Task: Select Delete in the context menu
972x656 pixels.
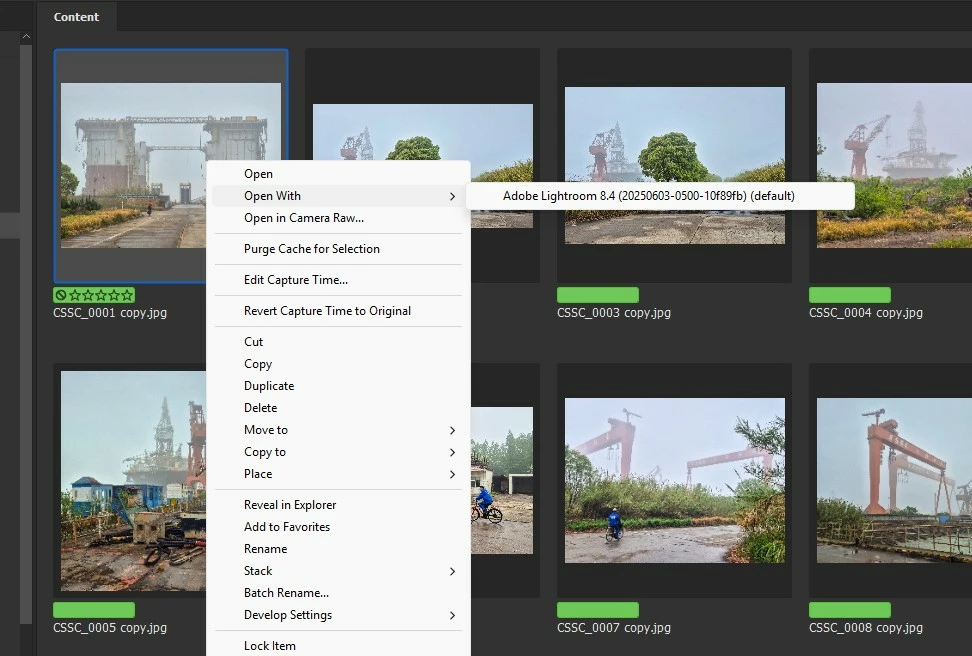Action: pos(338,408)
